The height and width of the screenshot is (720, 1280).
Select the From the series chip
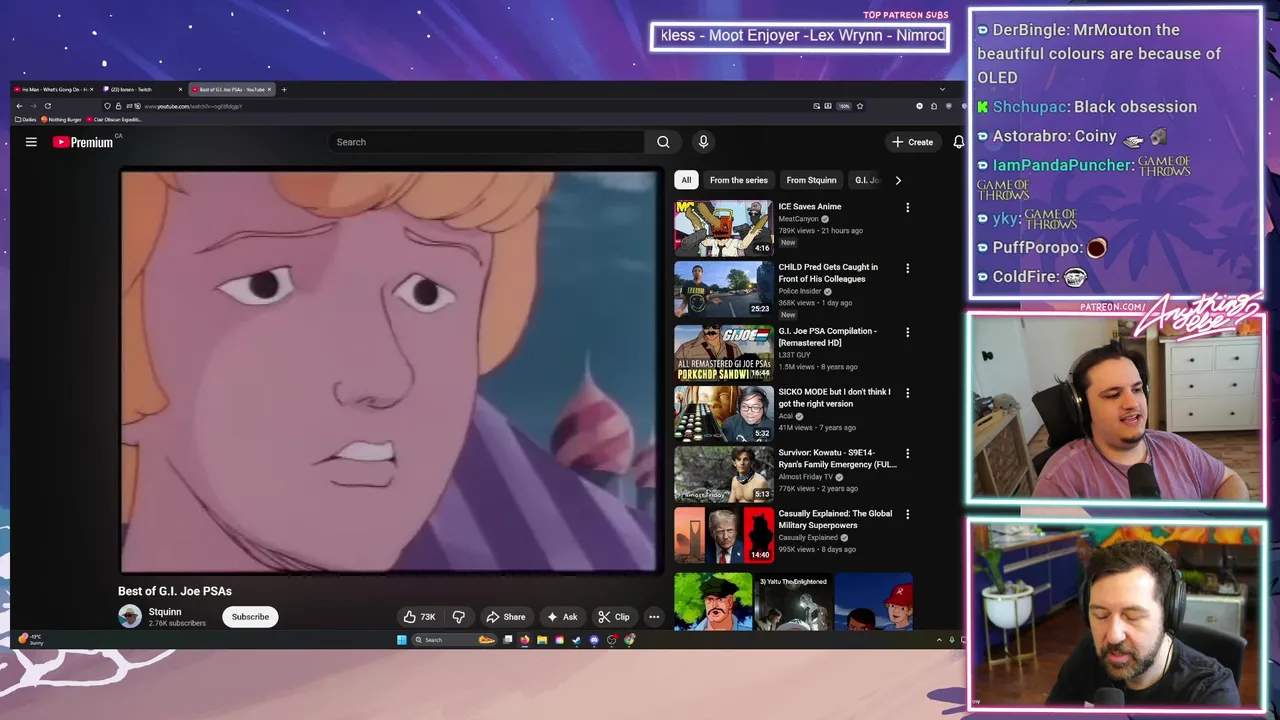[x=739, y=180]
